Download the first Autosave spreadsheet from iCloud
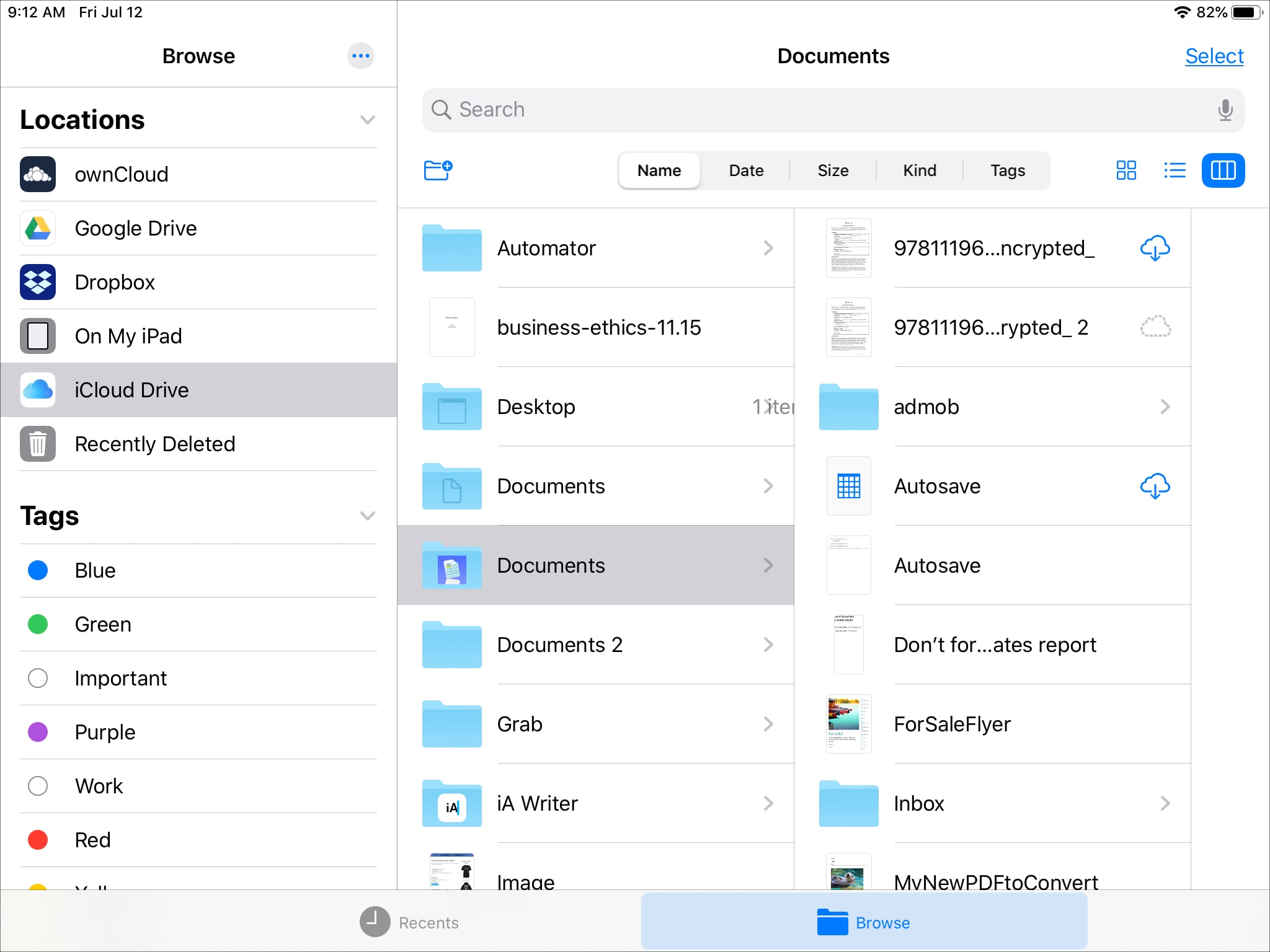 [1155, 486]
